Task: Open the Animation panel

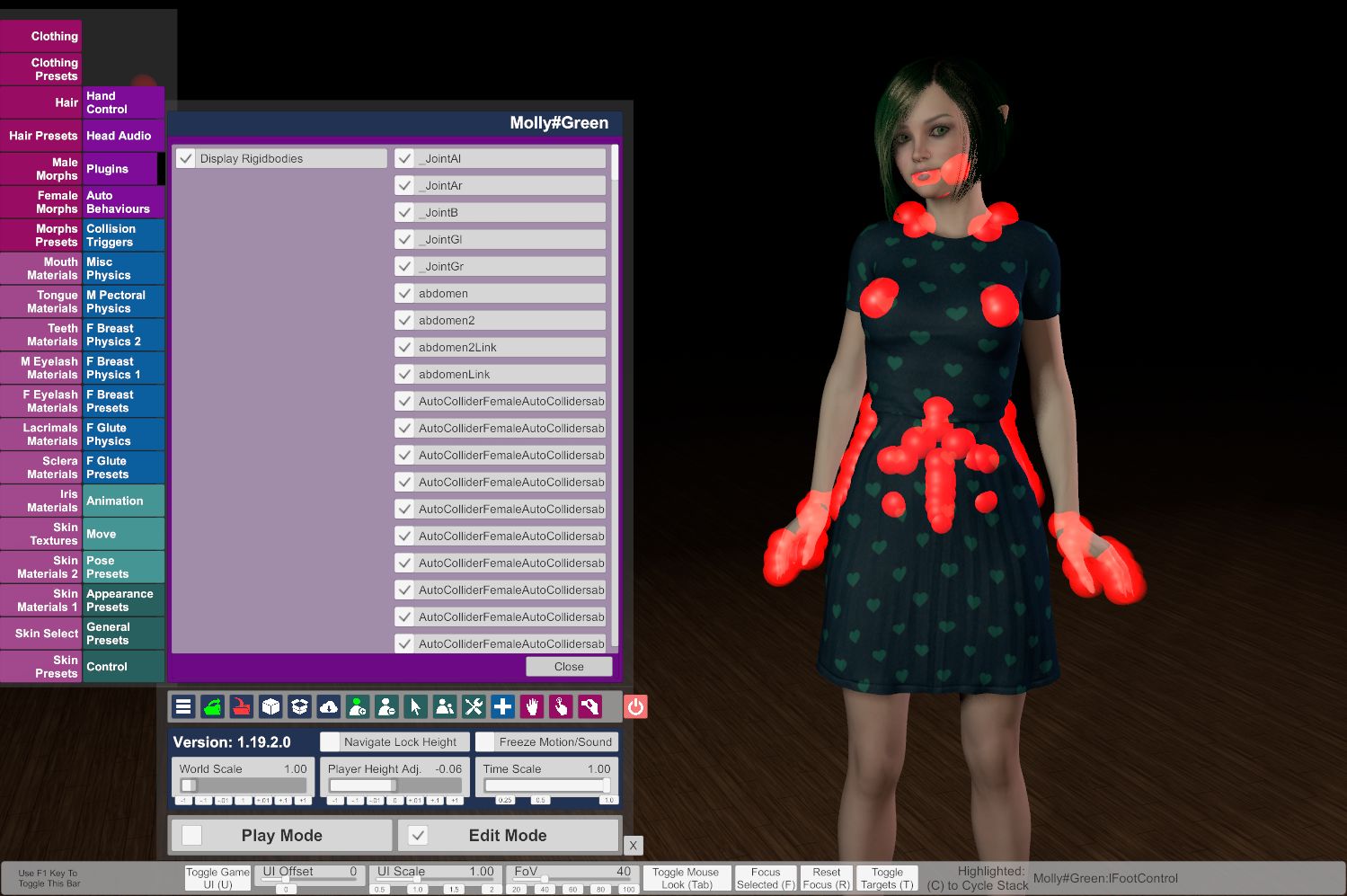Action: coord(122,501)
